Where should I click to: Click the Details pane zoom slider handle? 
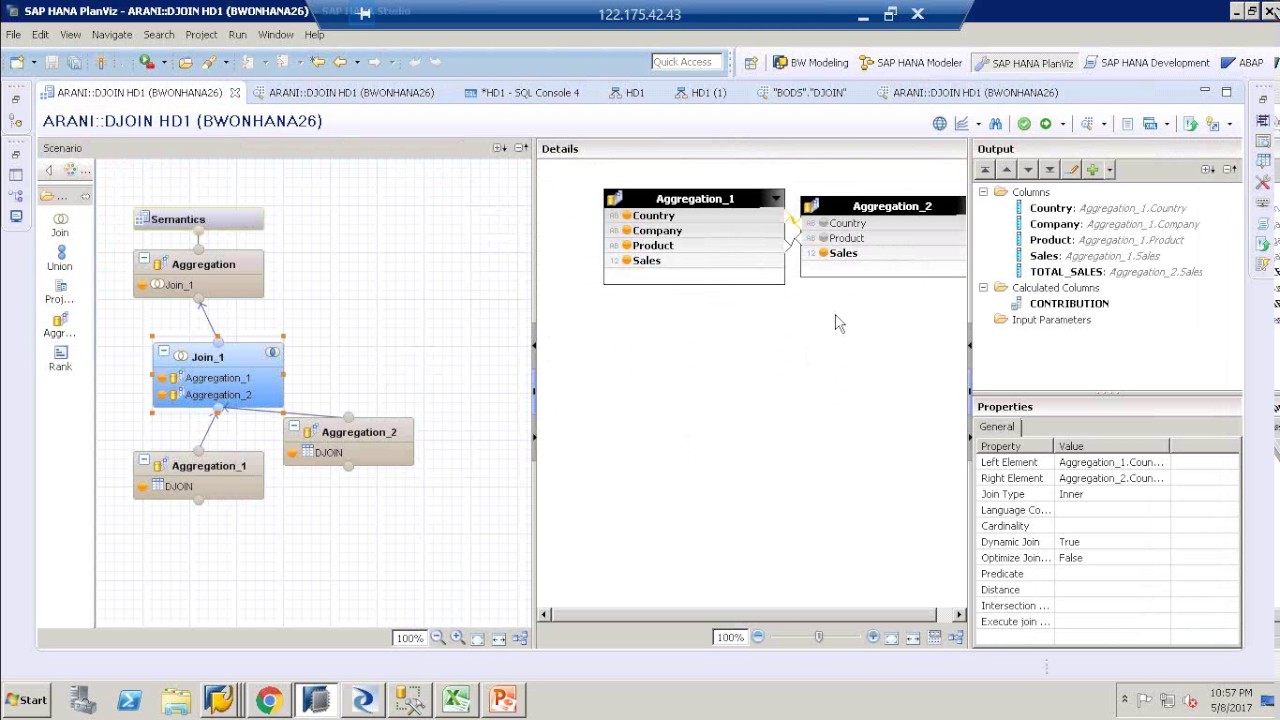[819, 637]
